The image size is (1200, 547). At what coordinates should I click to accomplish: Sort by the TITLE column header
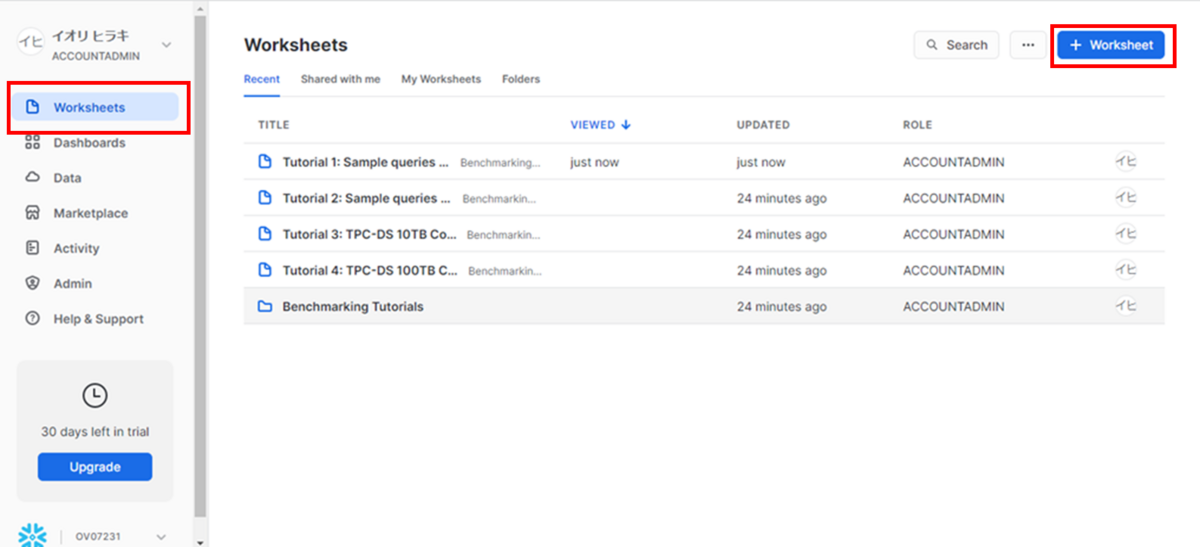tap(274, 125)
